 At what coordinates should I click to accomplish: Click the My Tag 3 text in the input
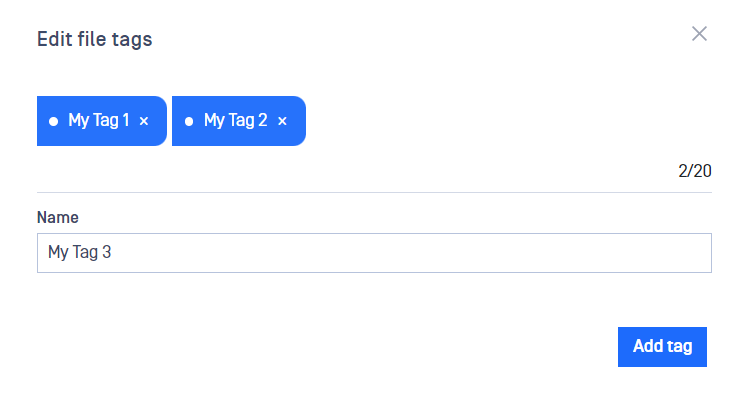(x=79, y=252)
